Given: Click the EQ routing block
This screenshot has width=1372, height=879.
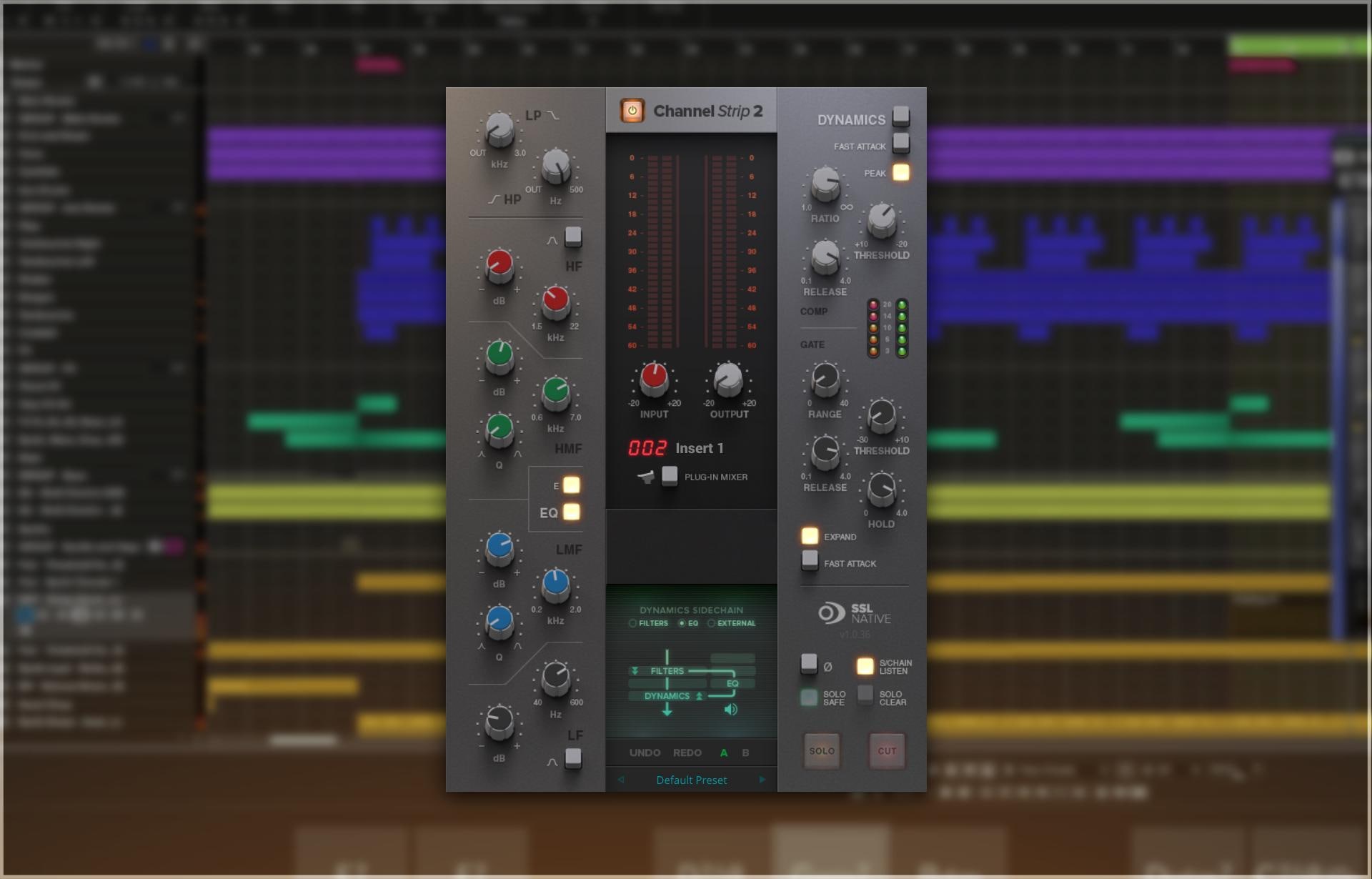Looking at the screenshot, I should click(x=732, y=683).
